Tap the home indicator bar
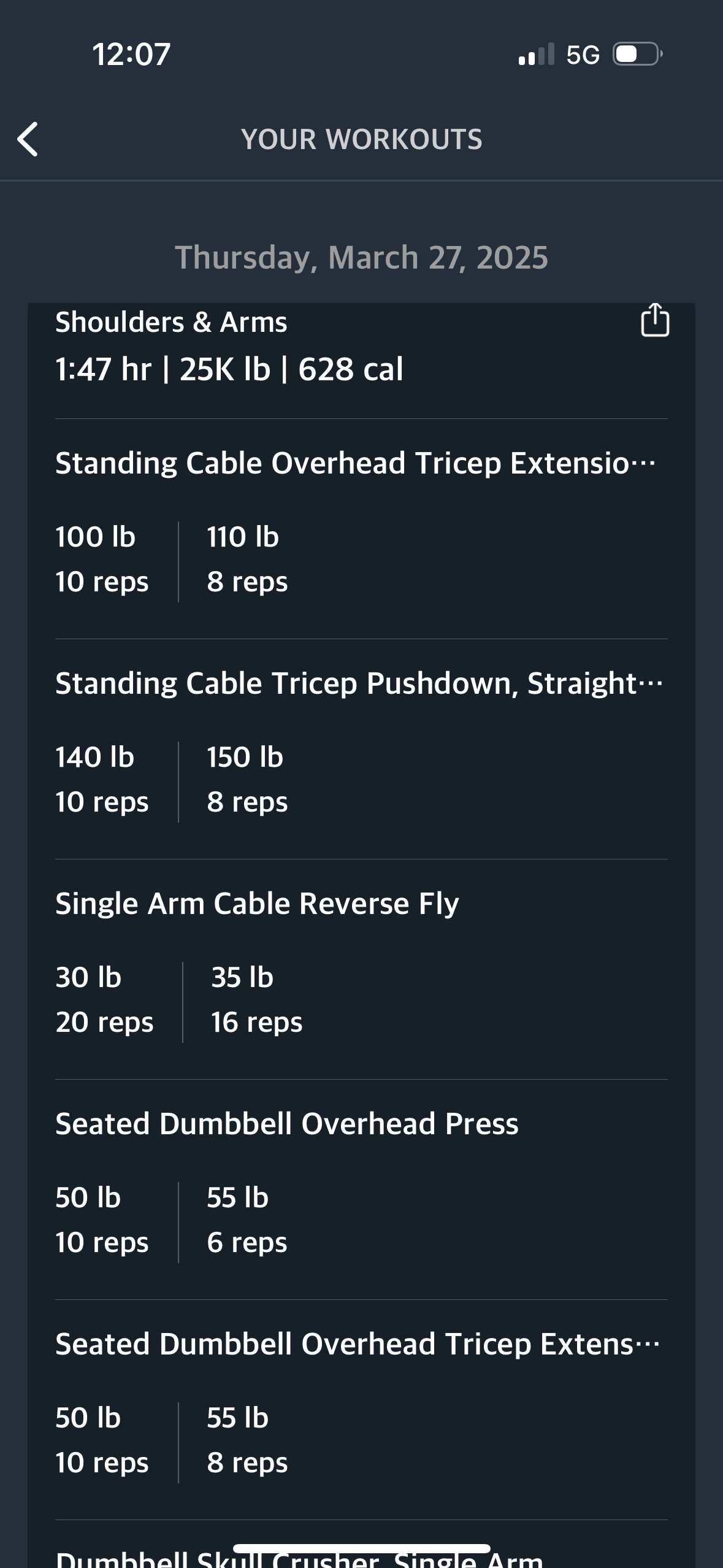The image size is (723, 1568). tap(362, 1549)
